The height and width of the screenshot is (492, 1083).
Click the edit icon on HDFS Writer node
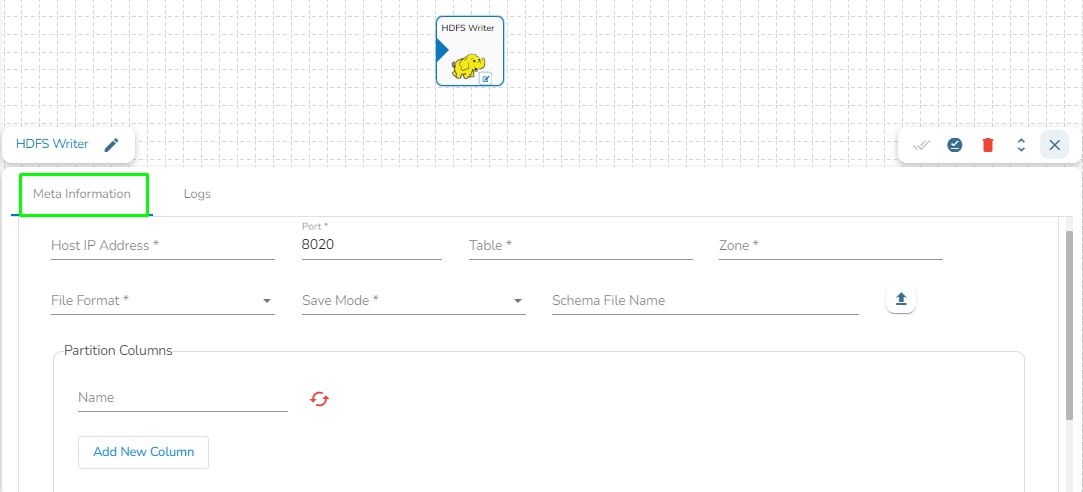[486, 78]
